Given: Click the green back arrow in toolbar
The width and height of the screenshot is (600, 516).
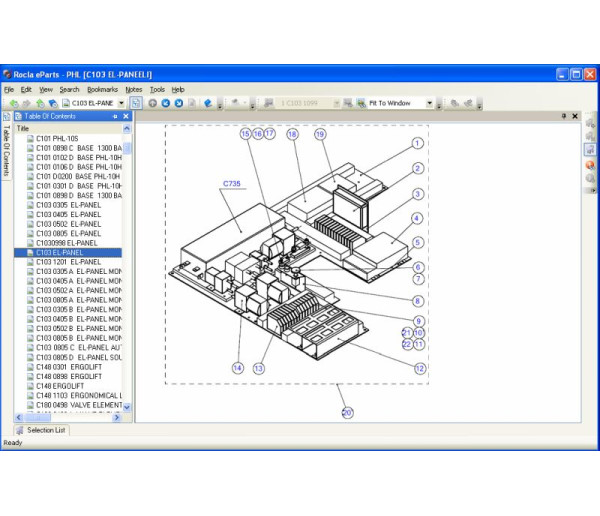Looking at the screenshot, I should tap(12, 102).
